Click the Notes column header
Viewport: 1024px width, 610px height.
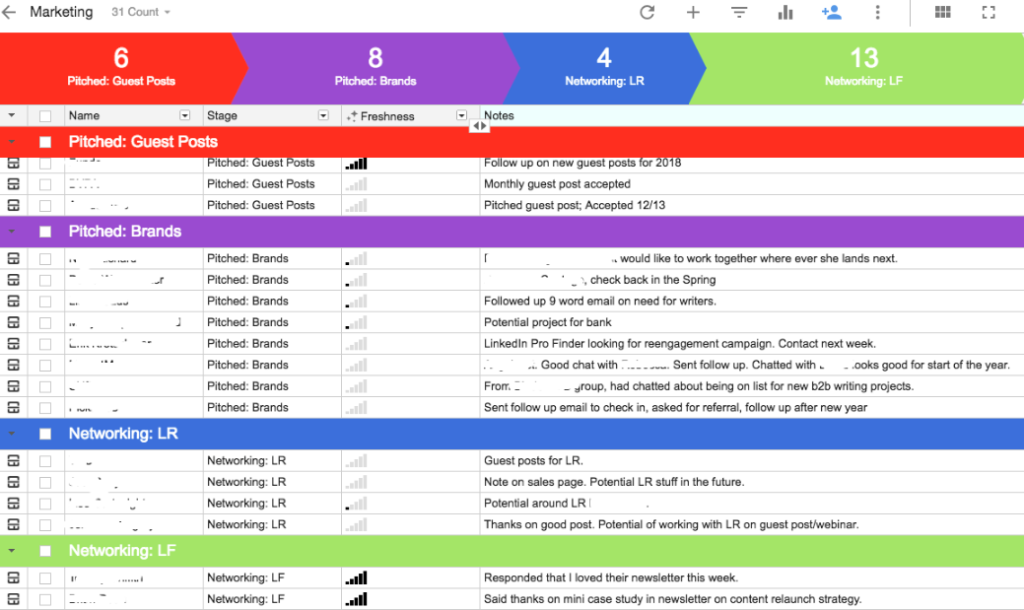[499, 116]
